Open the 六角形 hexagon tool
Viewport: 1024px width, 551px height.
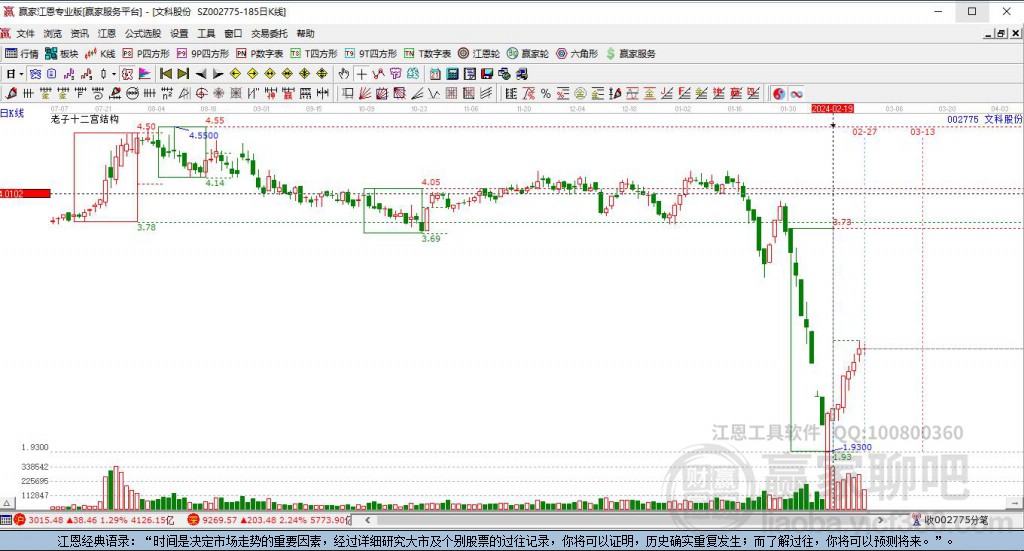(577, 54)
